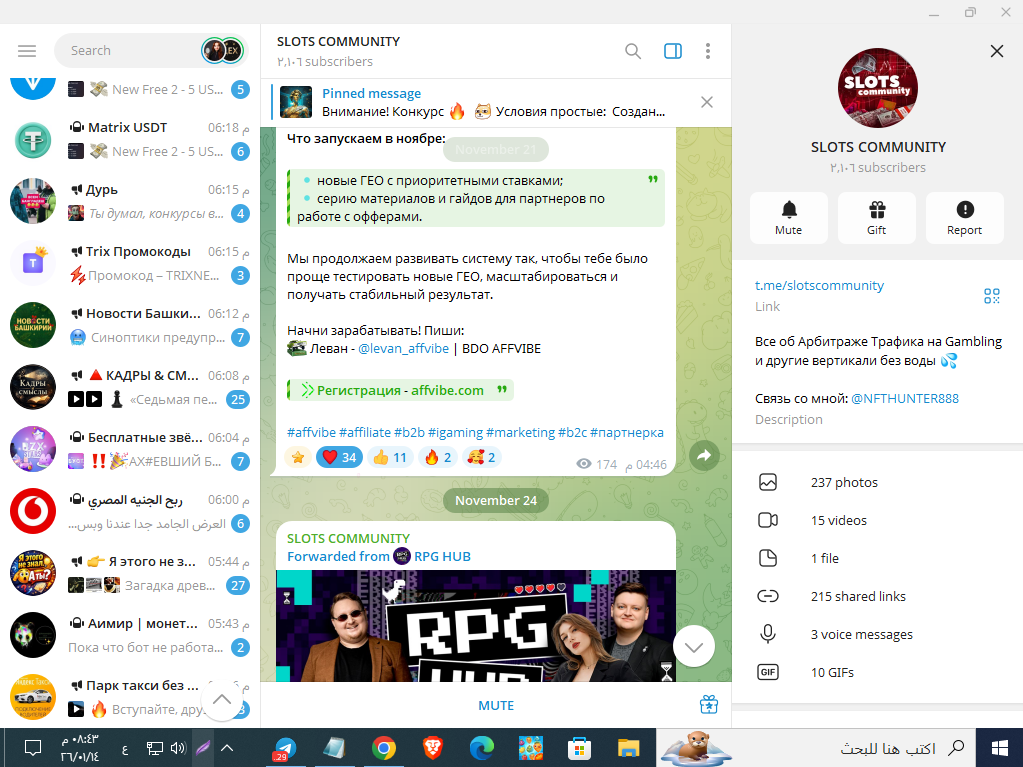Open the 3 voice messages list
1023x767 pixels.
(878, 635)
